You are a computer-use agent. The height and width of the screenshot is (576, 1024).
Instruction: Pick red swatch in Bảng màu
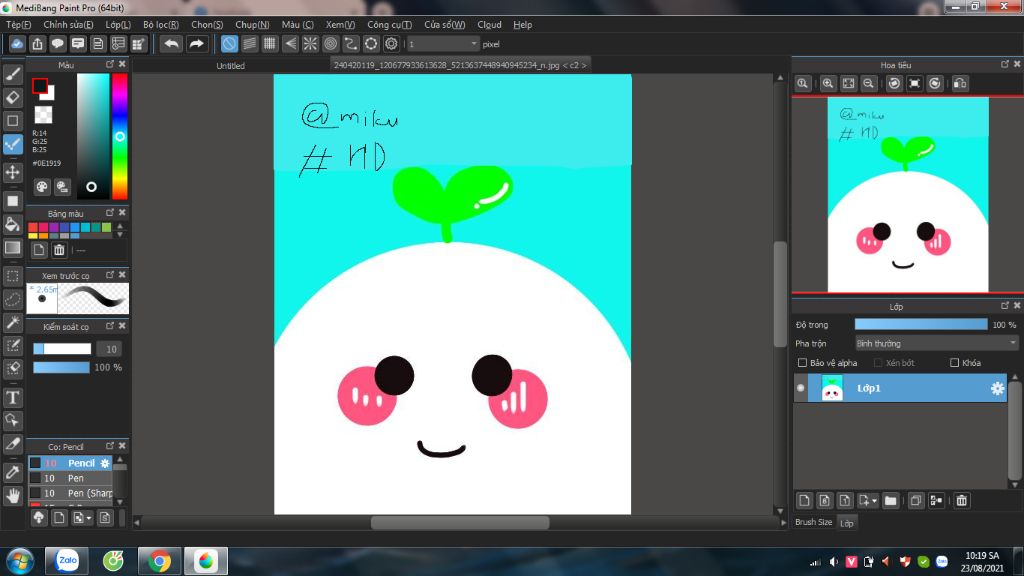click(x=33, y=227)
